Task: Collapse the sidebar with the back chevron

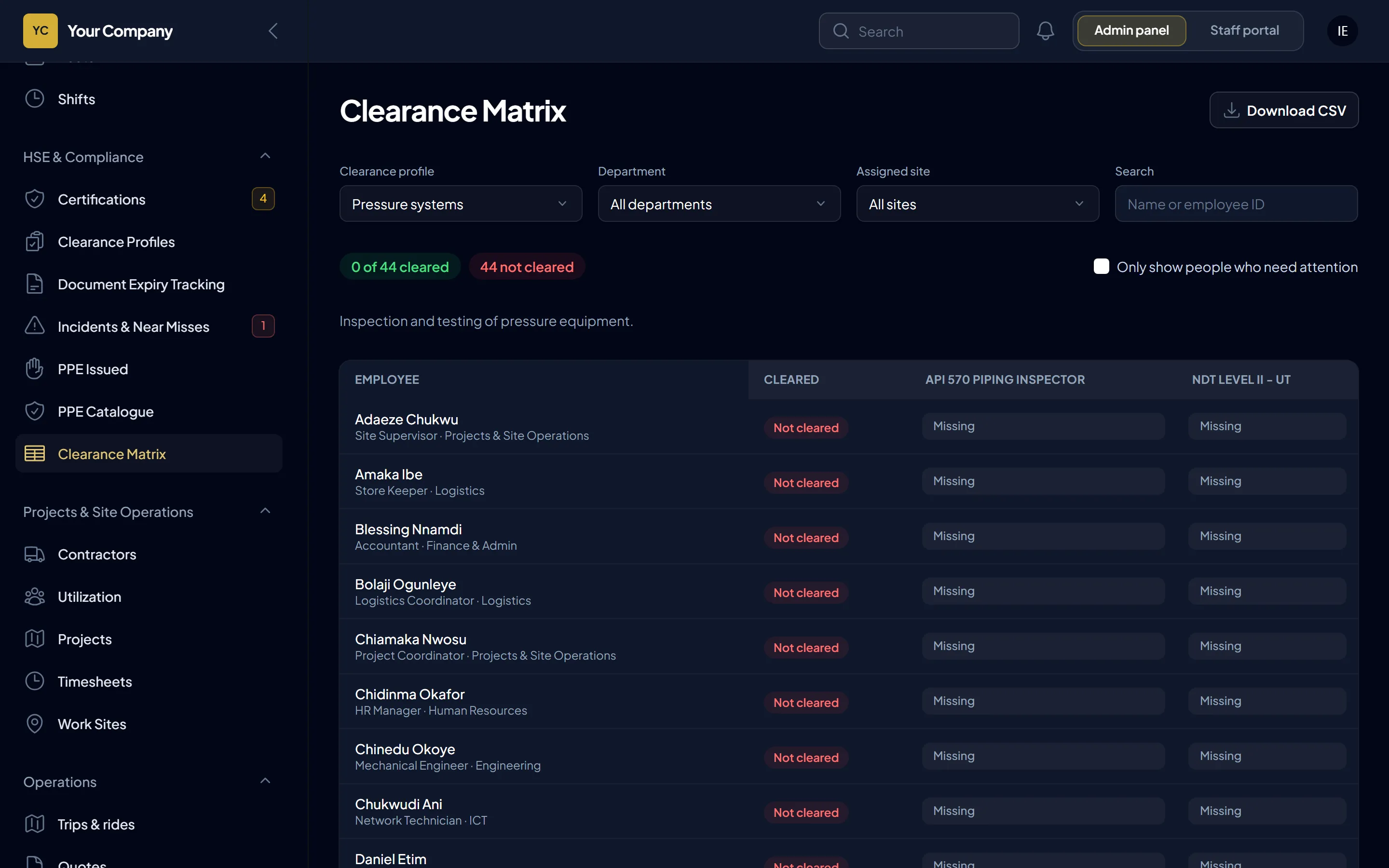Action: click(x=273, y=31)
